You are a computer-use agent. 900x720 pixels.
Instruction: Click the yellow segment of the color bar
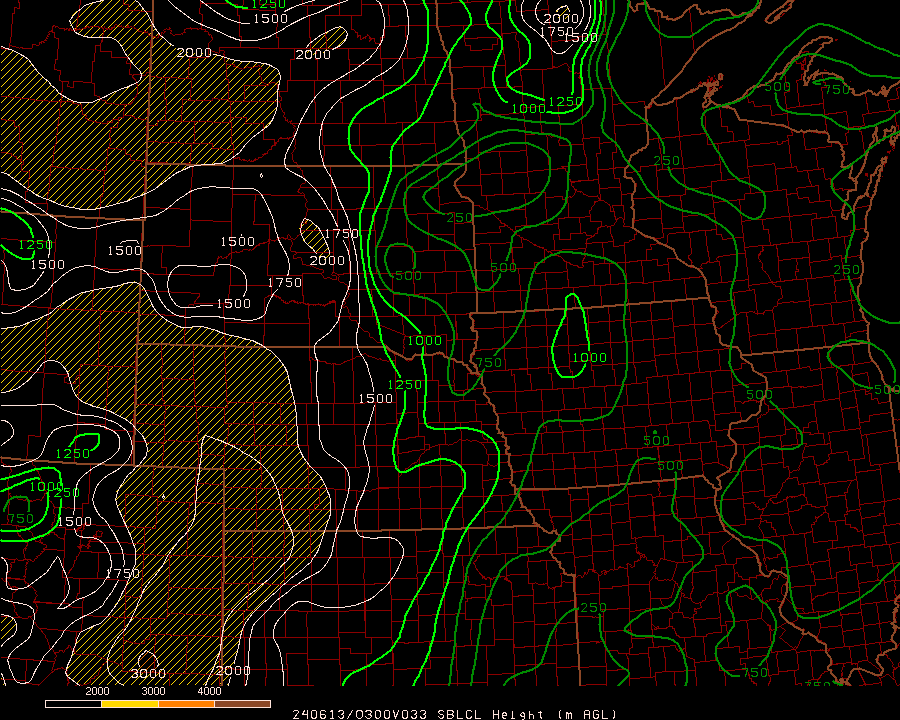point(130,704)
